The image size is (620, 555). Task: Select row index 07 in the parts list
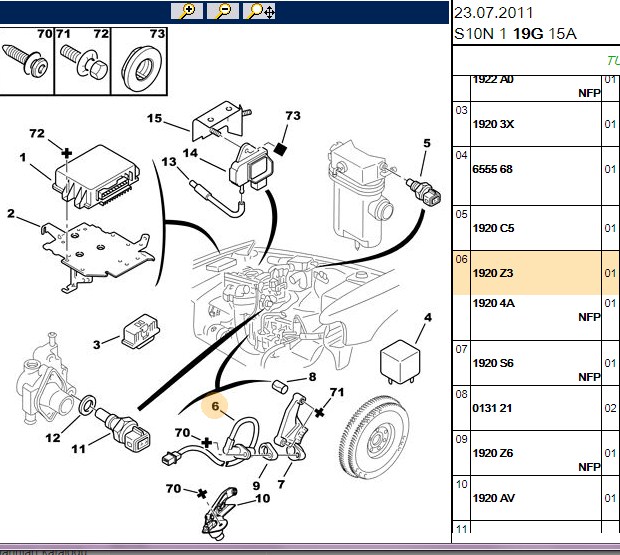[461, 349]
